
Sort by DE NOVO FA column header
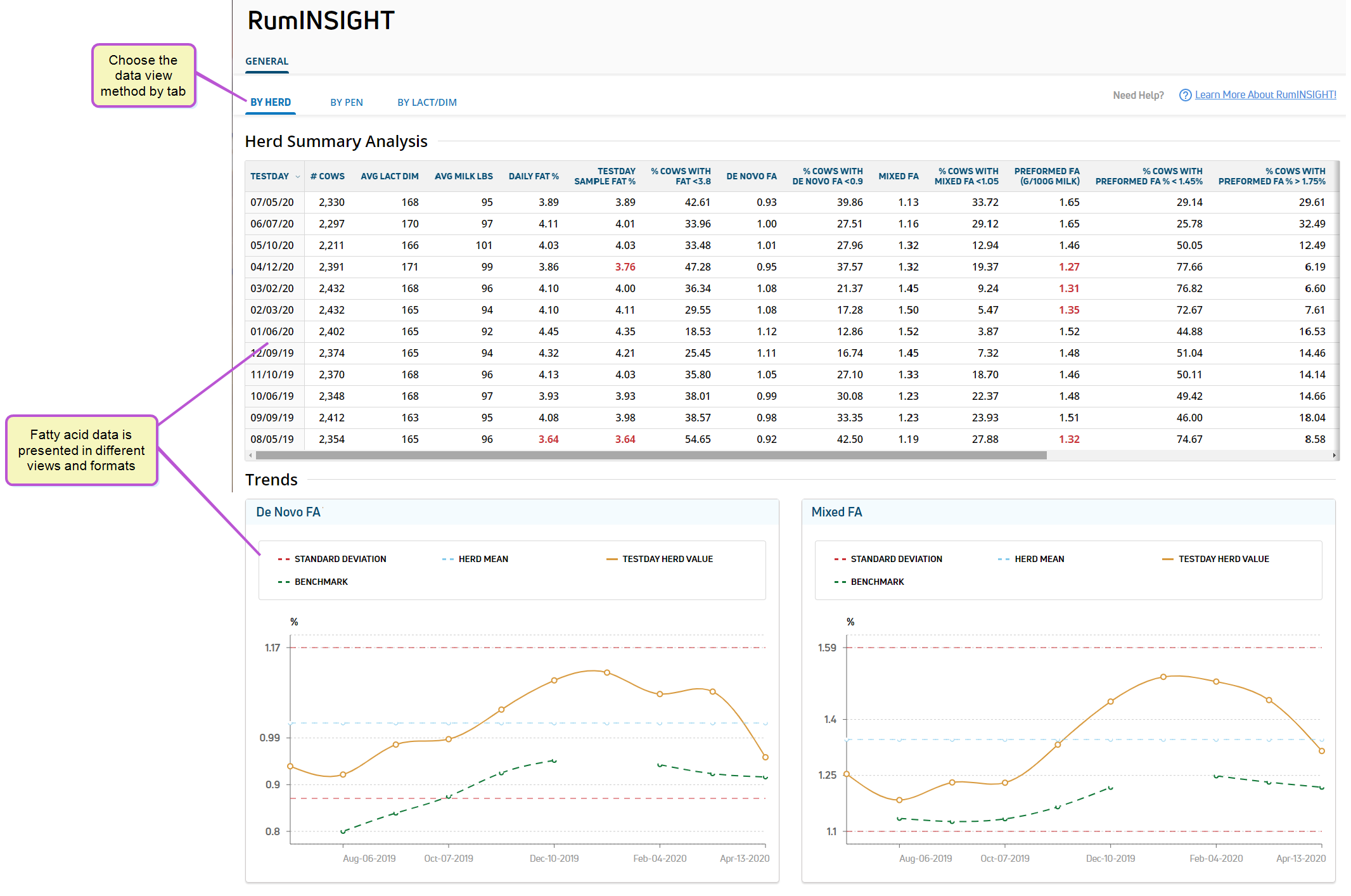(x=752, y=176)
